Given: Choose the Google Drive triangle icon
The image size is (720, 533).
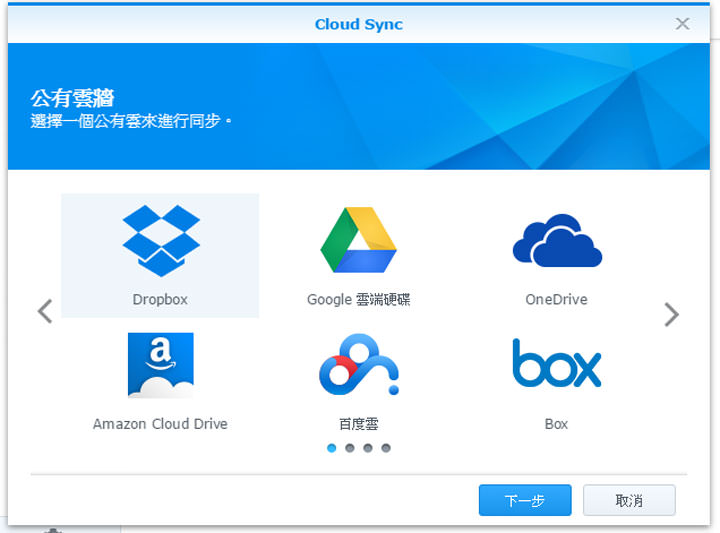Looking at the screenshot, I should click(358, 241).
